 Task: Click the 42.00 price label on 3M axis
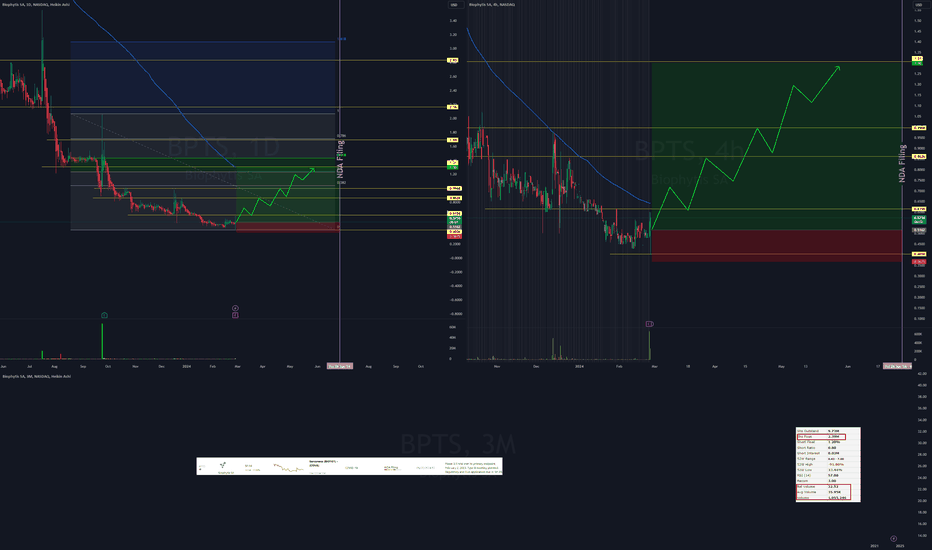[x=922, y=373]
